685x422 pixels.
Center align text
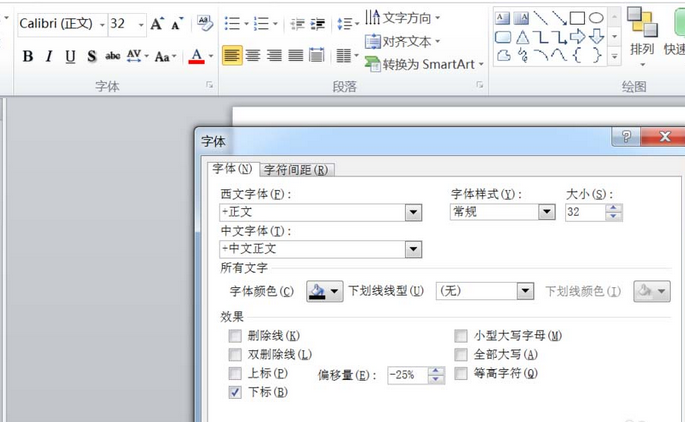coord(253,55)
